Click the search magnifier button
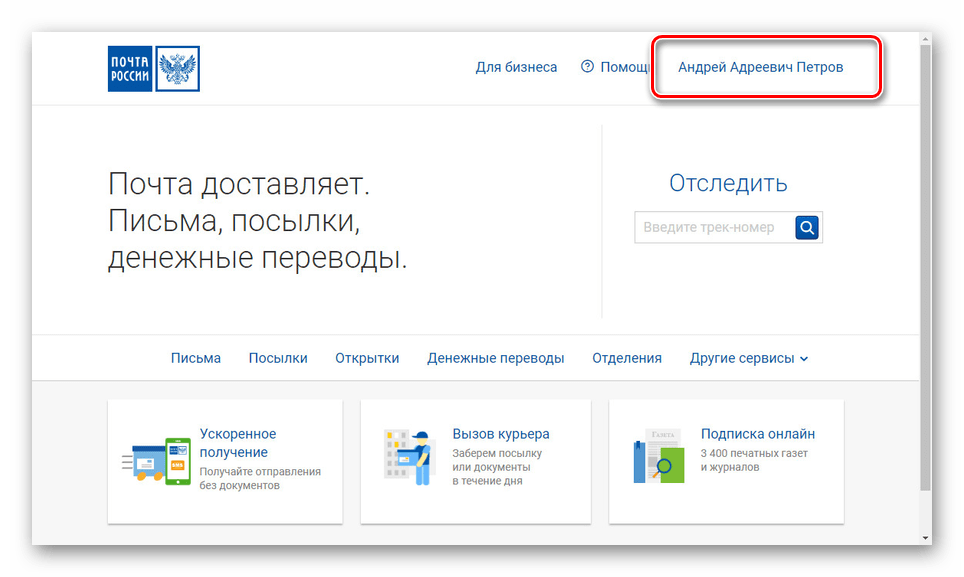 coord(806,227)
